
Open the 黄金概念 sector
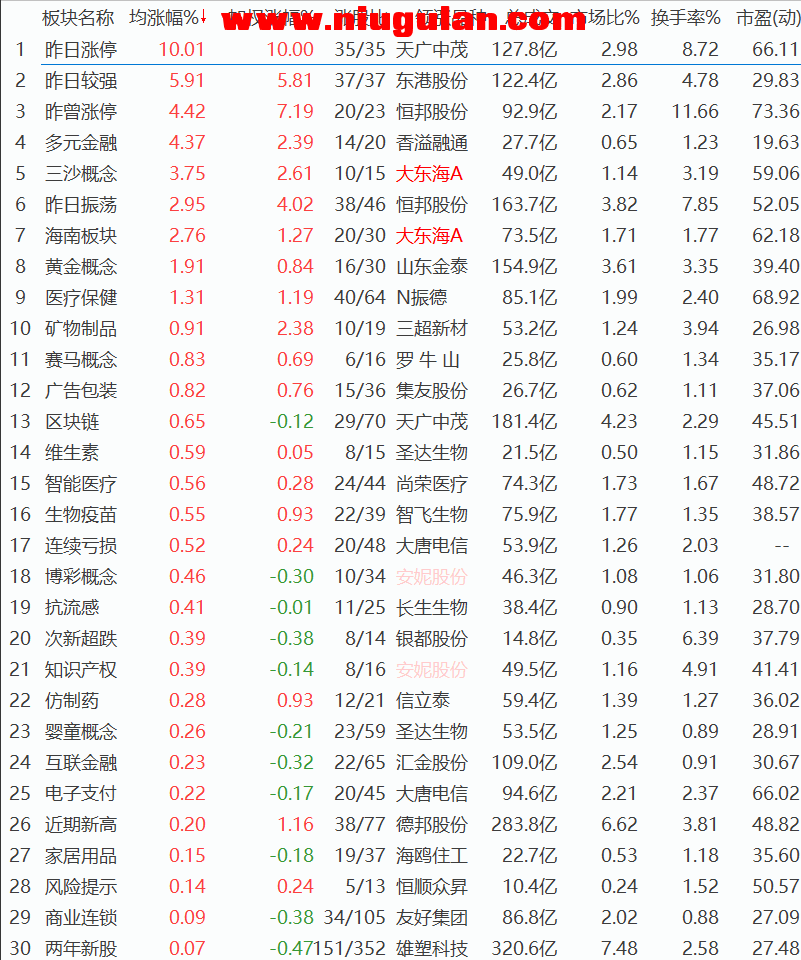click(81, 266)
